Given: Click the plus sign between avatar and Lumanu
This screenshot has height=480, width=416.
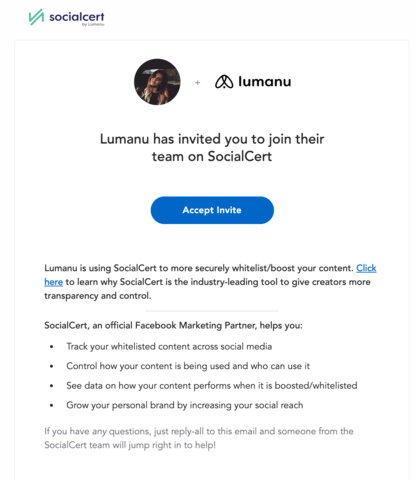Looking at the screenshot, I should [x=197, y=82].
